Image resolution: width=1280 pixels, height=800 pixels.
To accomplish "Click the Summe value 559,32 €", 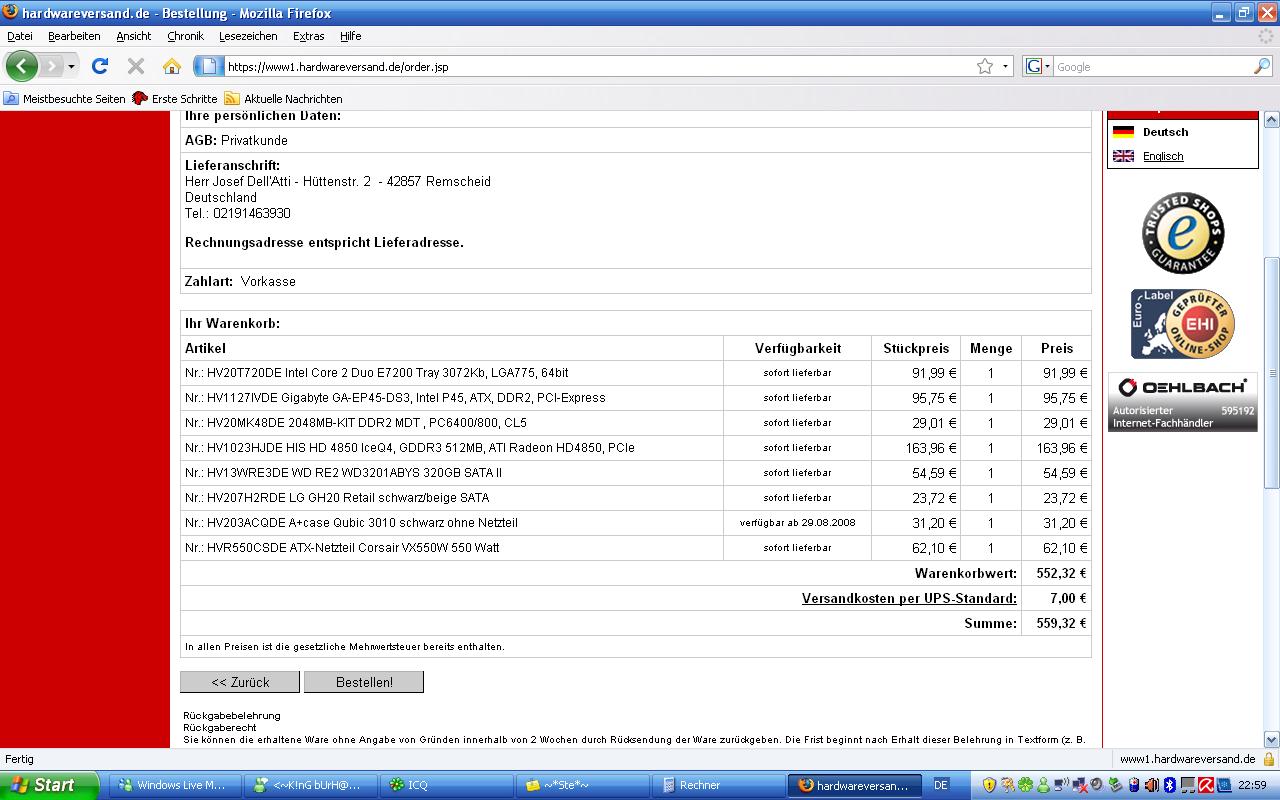I will pyautogui.click(x=1061, y=623).
